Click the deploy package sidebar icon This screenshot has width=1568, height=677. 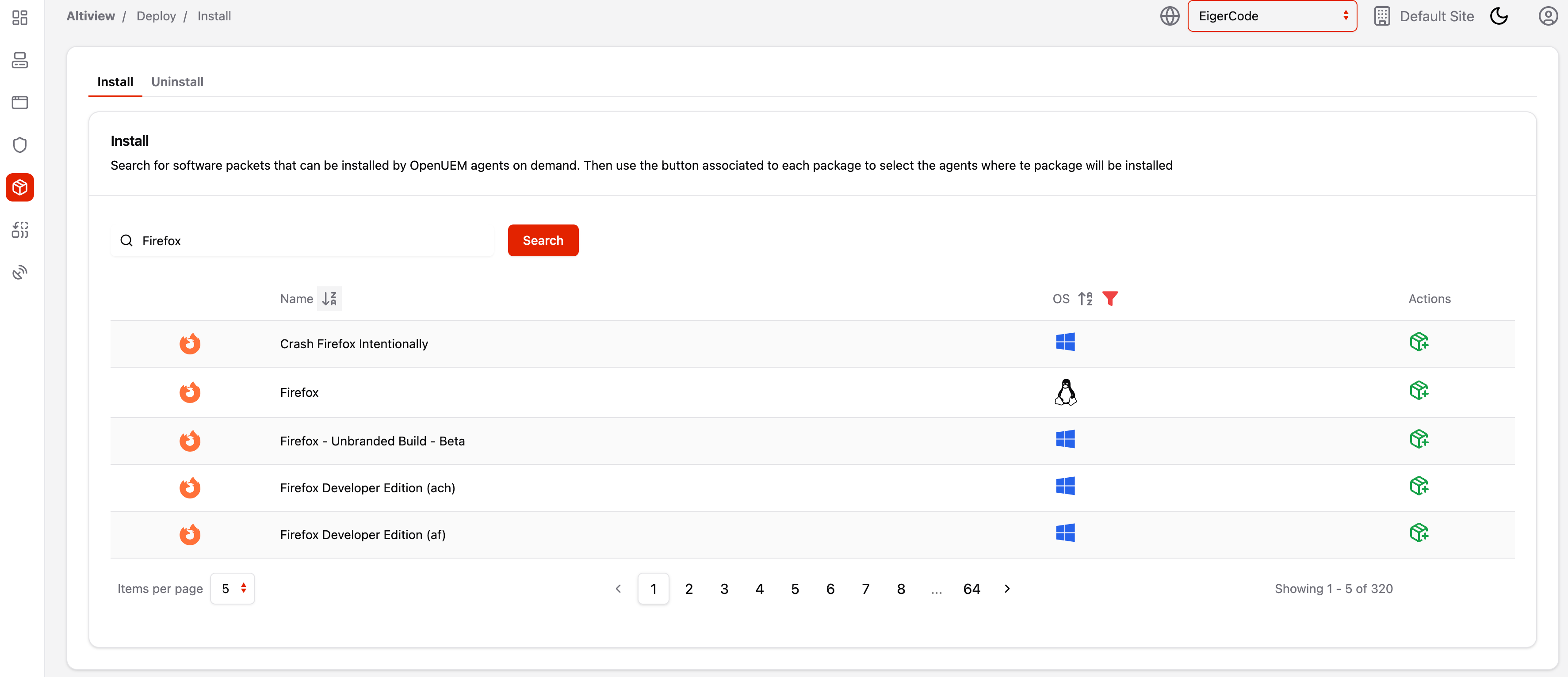point(19,187)
